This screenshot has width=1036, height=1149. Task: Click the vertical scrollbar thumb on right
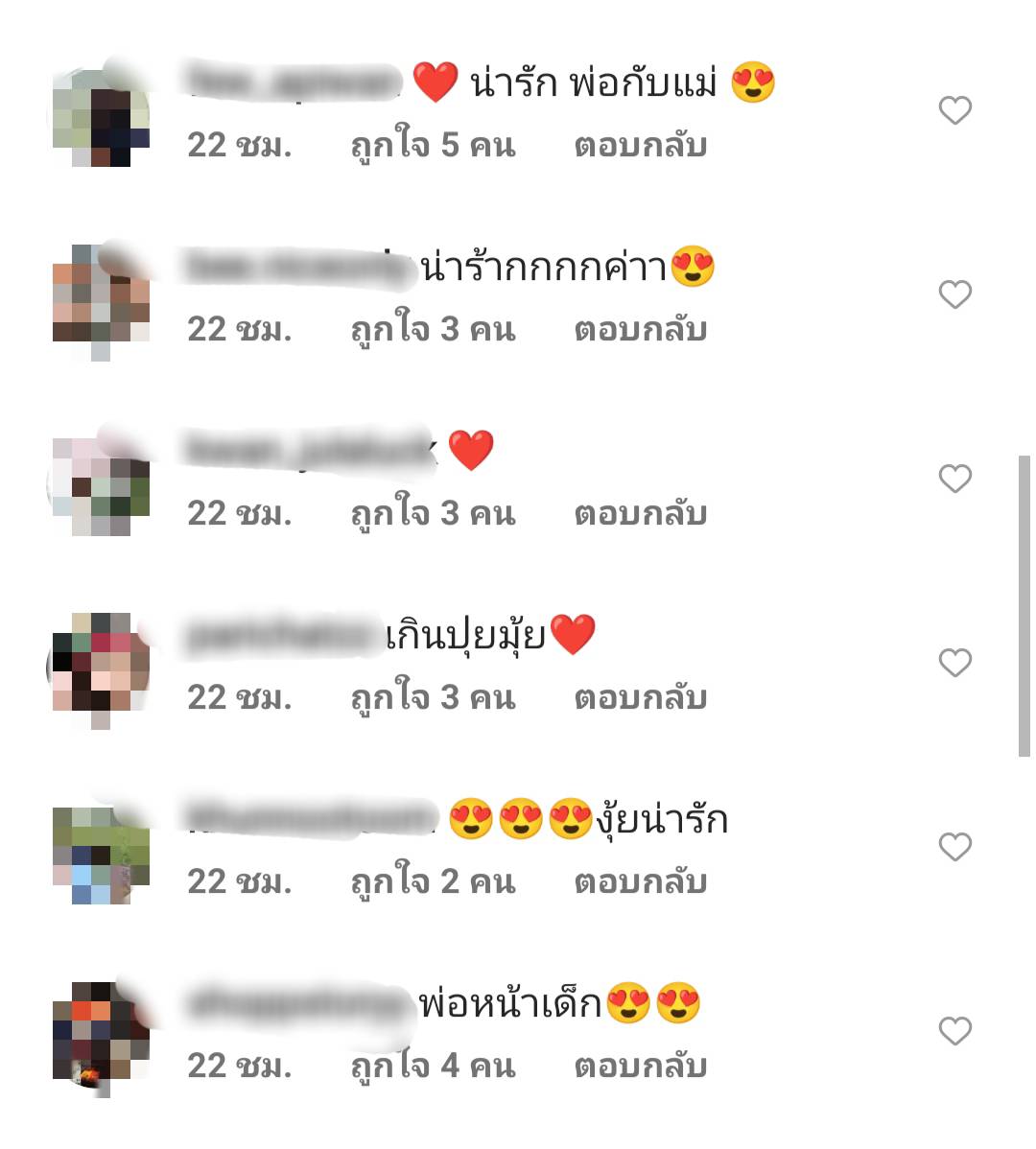coord(1024,606)
